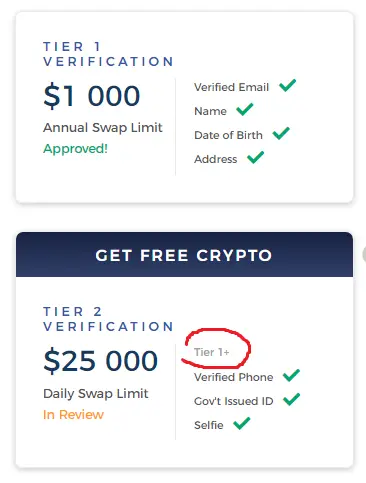Click the Verified Email green checkmark
The image size is (366, 483).
287,85
